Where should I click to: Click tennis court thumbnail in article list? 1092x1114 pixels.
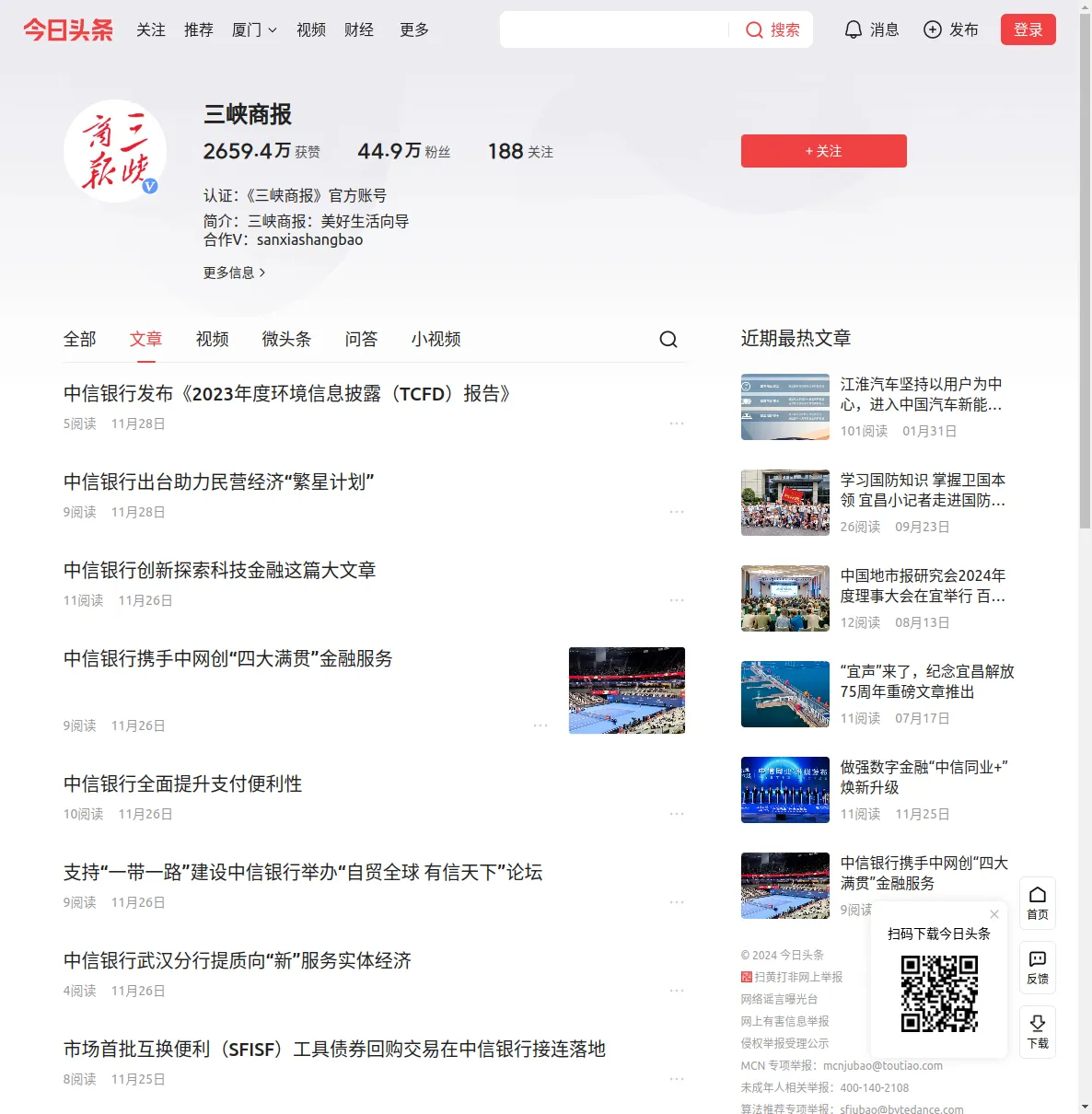pos(627,690)
